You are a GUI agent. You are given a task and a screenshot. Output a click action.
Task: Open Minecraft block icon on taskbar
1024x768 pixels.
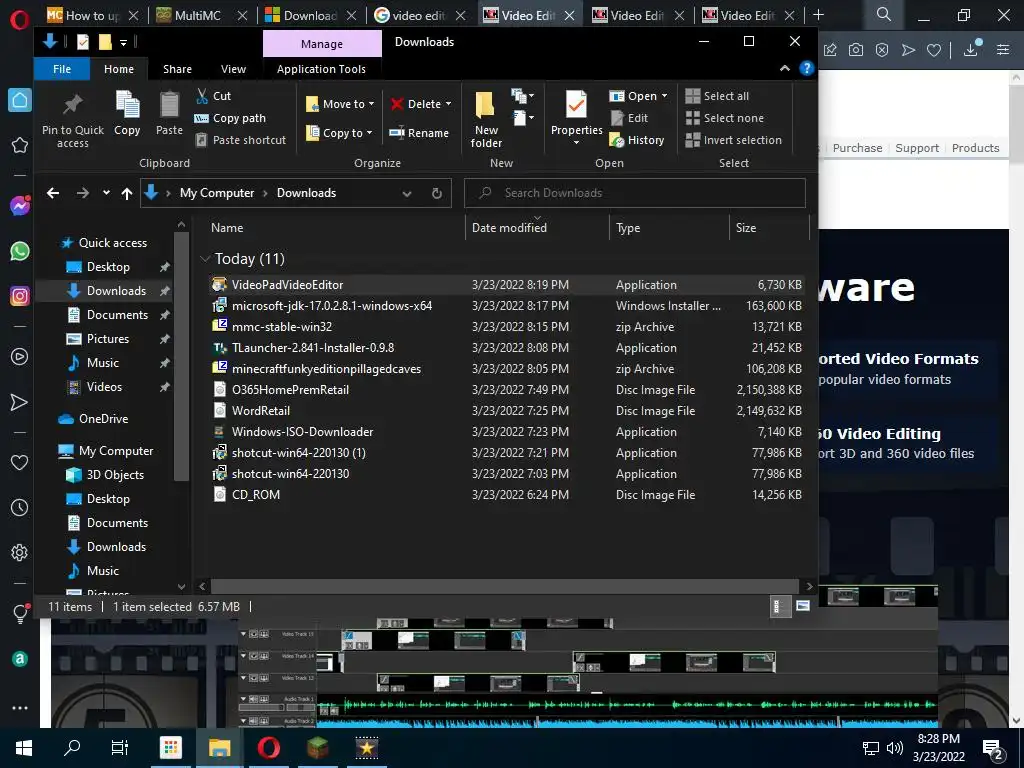(317, 748)
